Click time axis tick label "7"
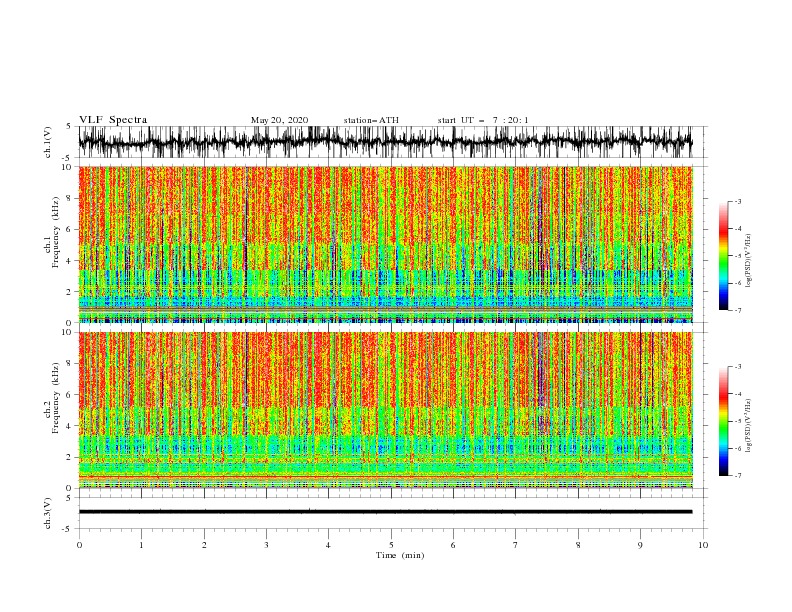The height and width of the screenshot is (612, 792). (x=516, y=545)
